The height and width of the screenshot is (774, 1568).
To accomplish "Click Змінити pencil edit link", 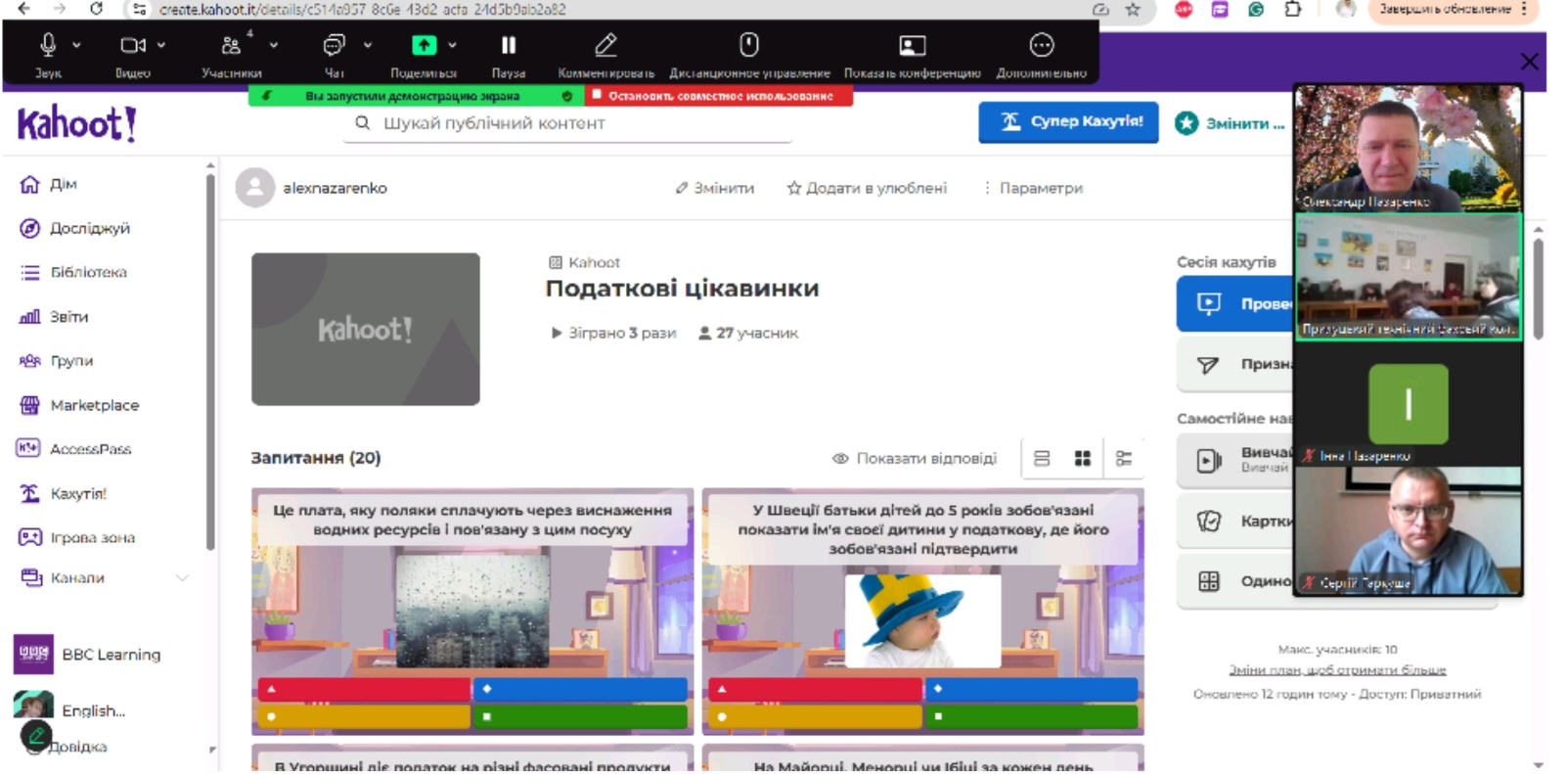I will click(x=715, y=188).
